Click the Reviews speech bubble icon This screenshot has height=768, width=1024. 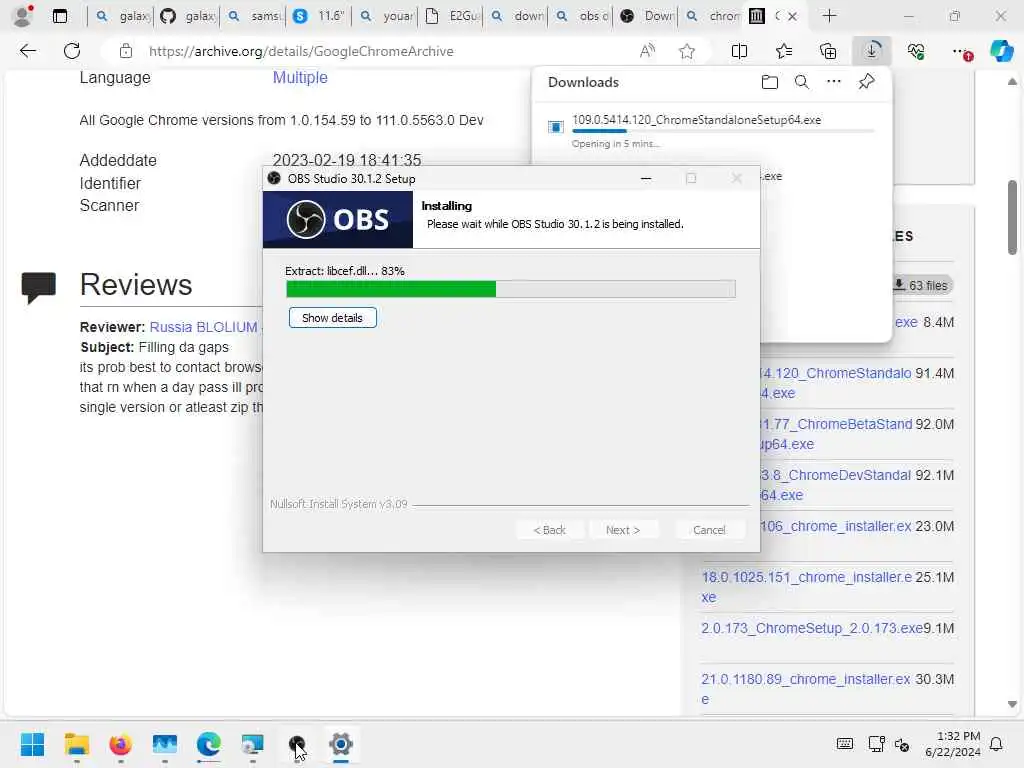point(39,288)
